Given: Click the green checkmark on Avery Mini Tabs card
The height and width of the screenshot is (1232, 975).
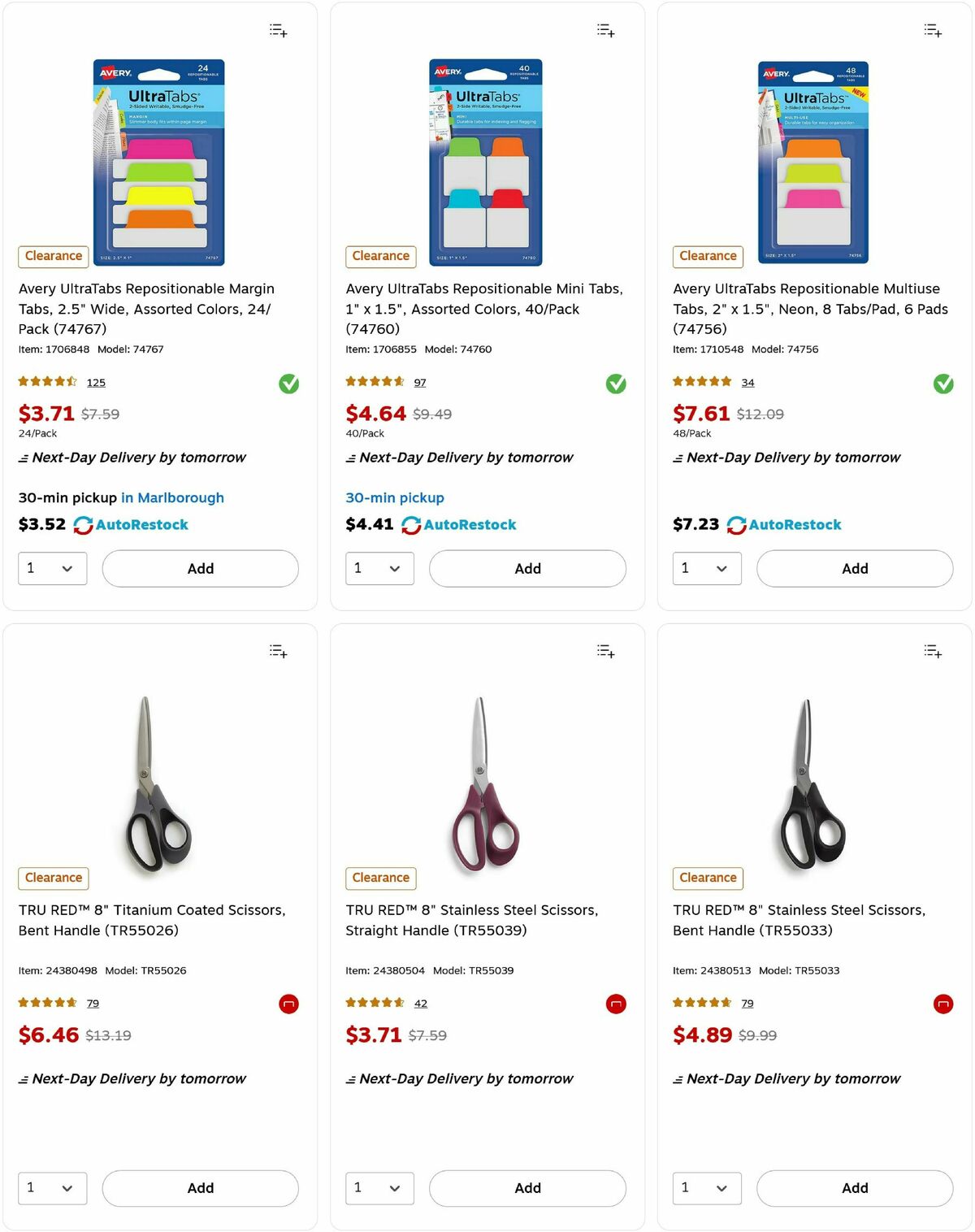Looking at the screenshot, I should click(x=615, y=384).
